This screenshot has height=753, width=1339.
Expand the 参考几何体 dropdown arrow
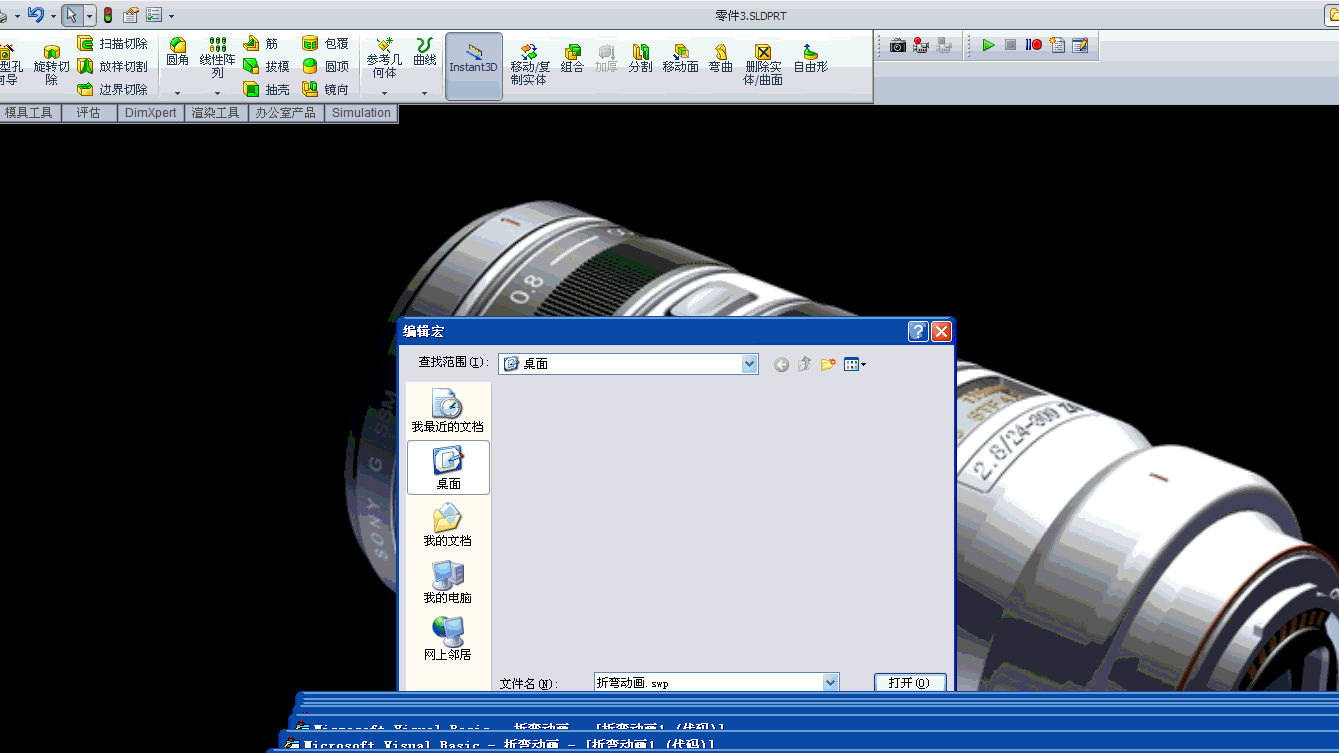[x=384, y=93]
